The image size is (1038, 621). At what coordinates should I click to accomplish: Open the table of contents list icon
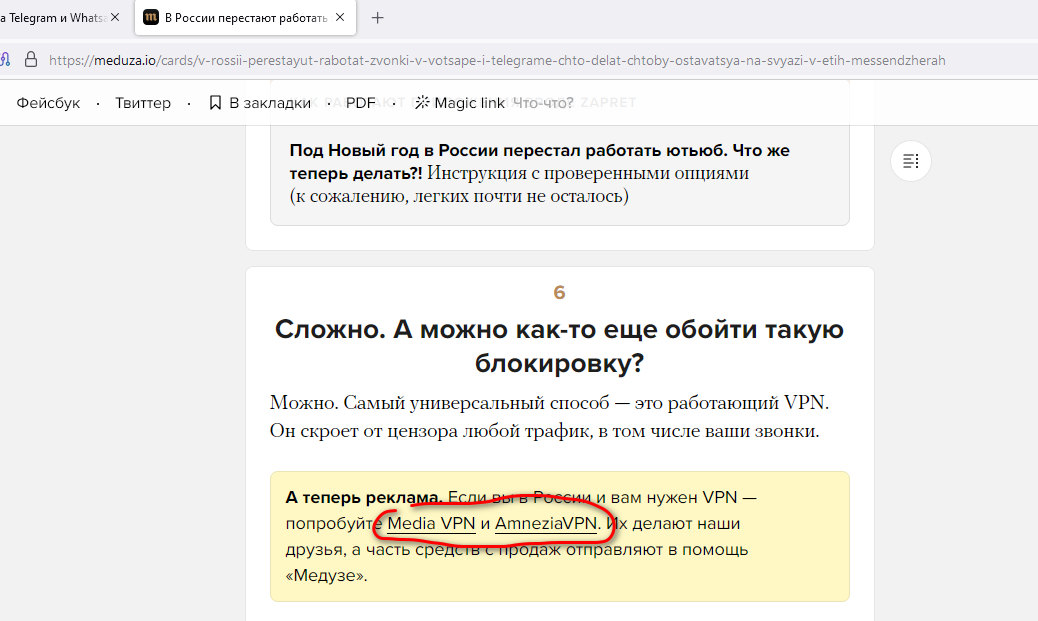coord(911,161)
